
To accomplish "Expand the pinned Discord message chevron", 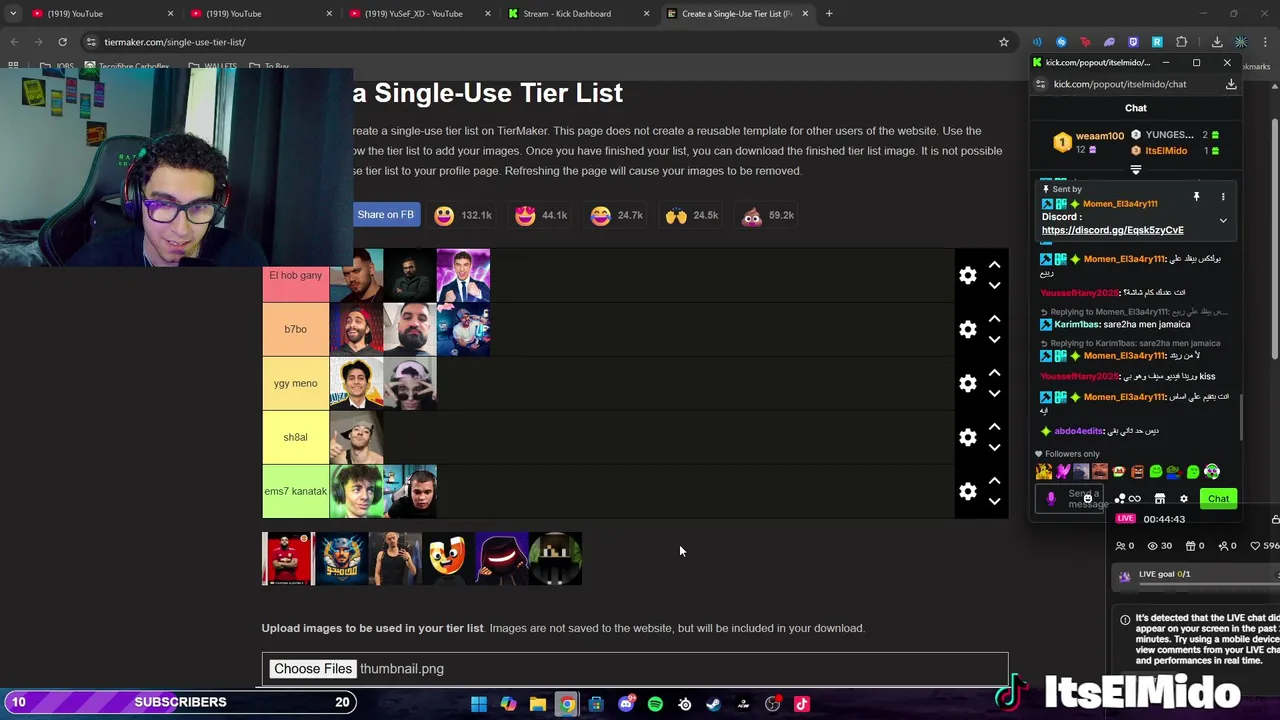I will [x=1223, y=221].
